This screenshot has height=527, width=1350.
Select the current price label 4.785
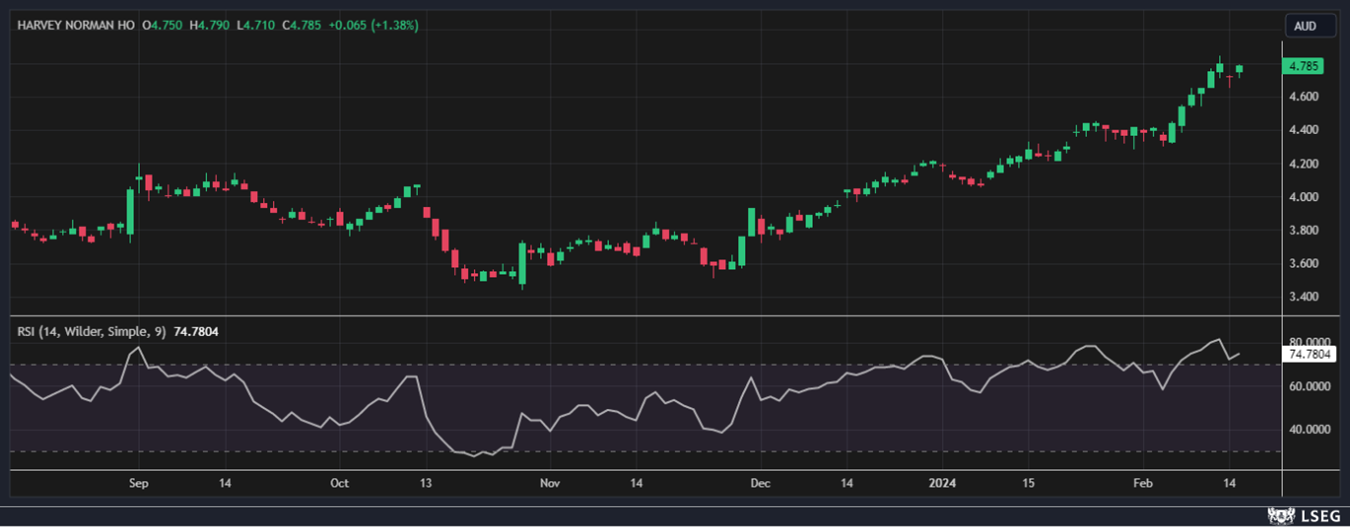coord(1303,66)
